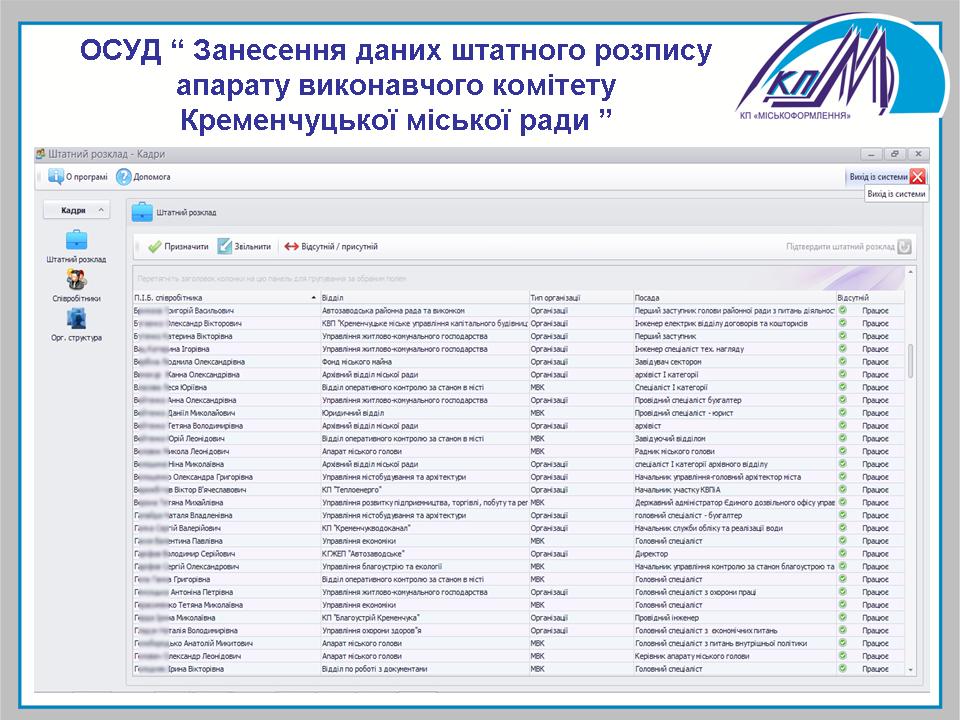Image resolution: width=960 pixels, height=720 pixels.
Task: Open Допомога help icon
Action: point(124,177)
